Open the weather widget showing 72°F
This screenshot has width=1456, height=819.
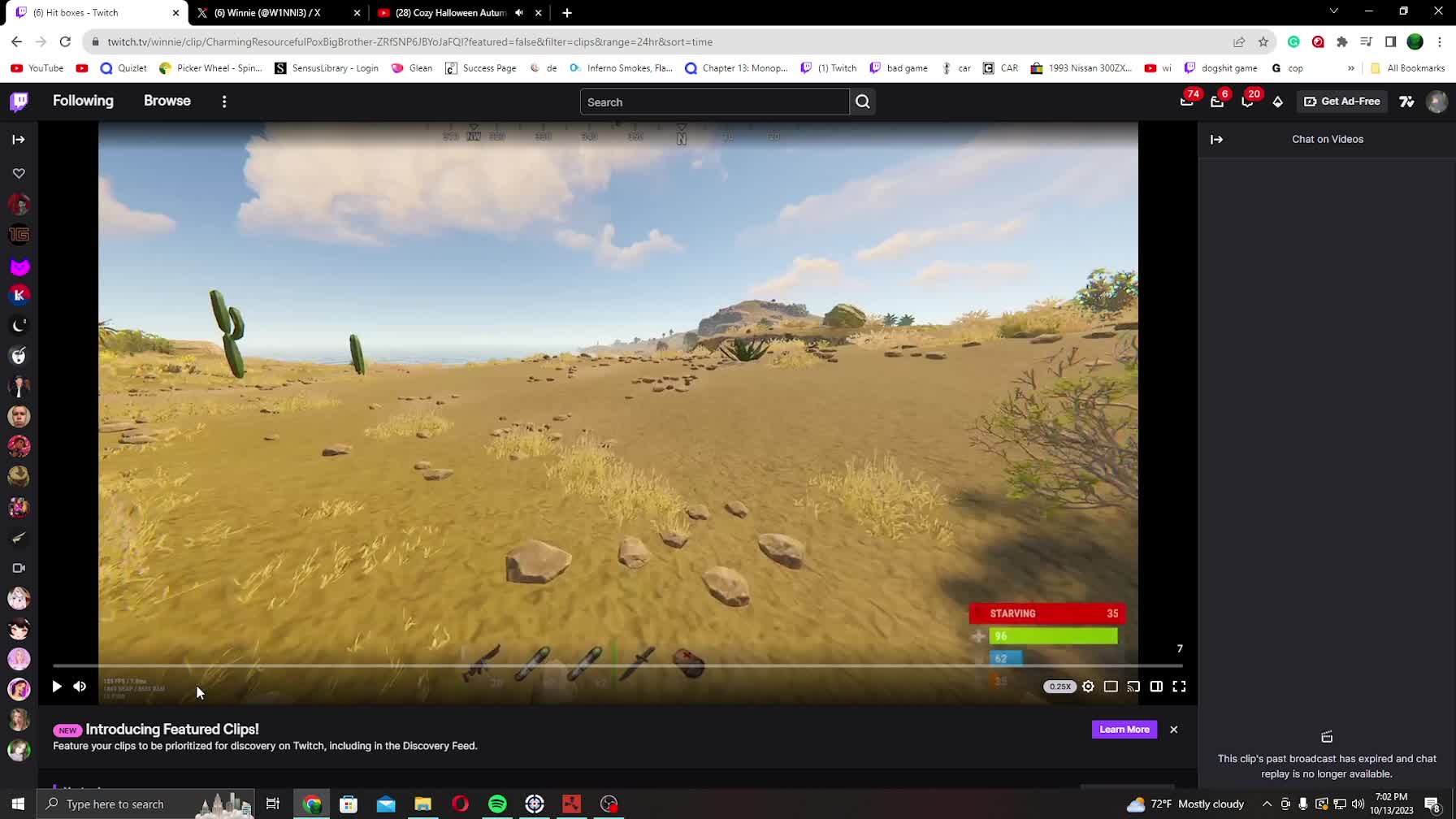1185,804
